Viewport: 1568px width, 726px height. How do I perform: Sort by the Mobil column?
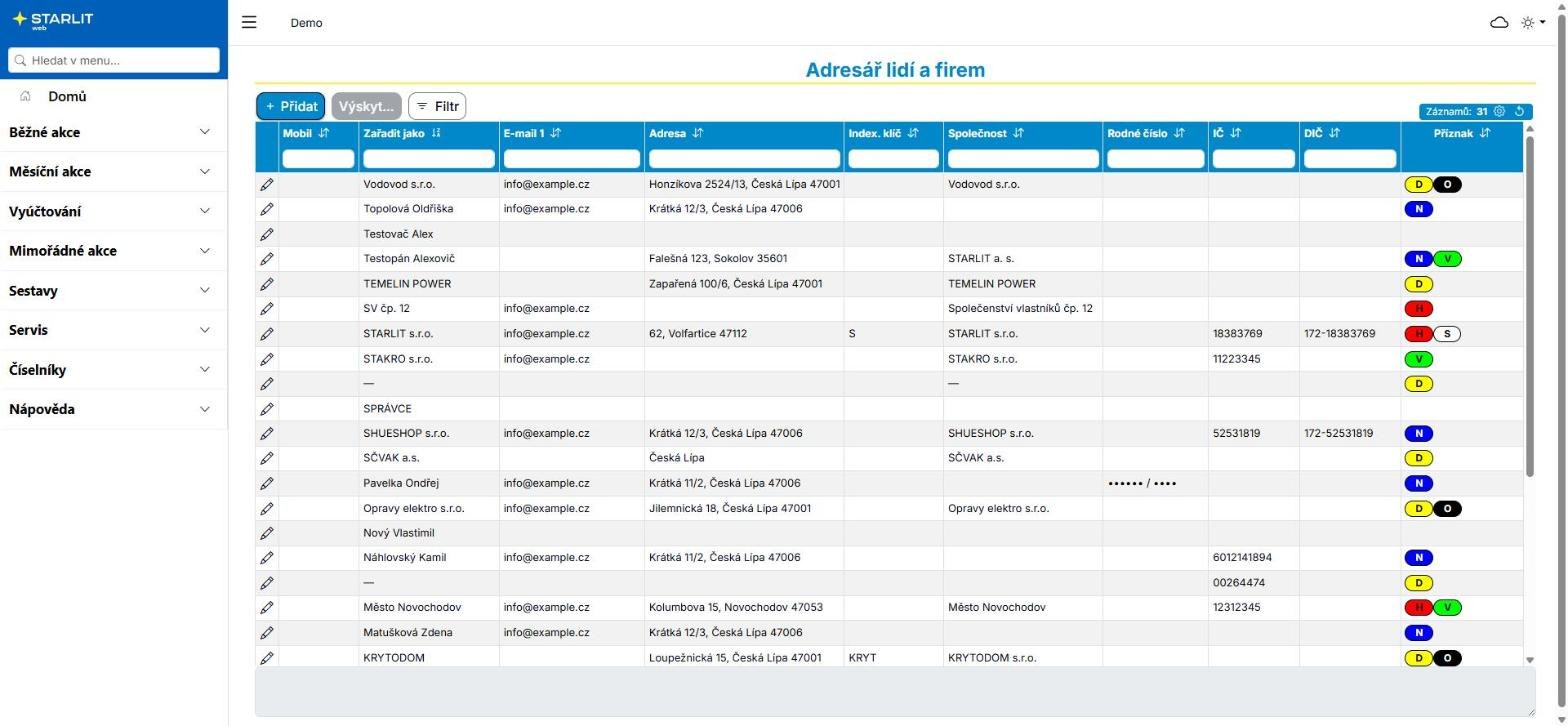coord(324,133)
